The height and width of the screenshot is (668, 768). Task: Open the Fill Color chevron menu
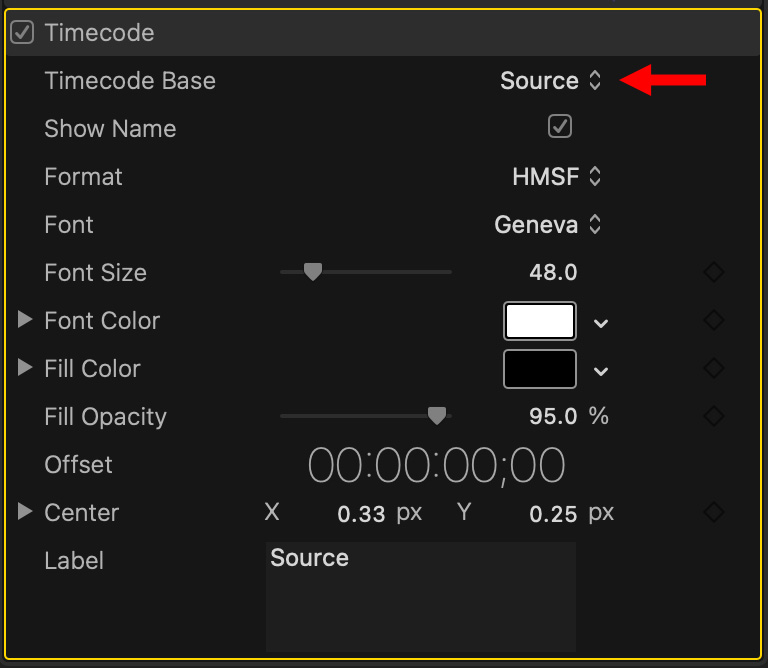(601, 371)
